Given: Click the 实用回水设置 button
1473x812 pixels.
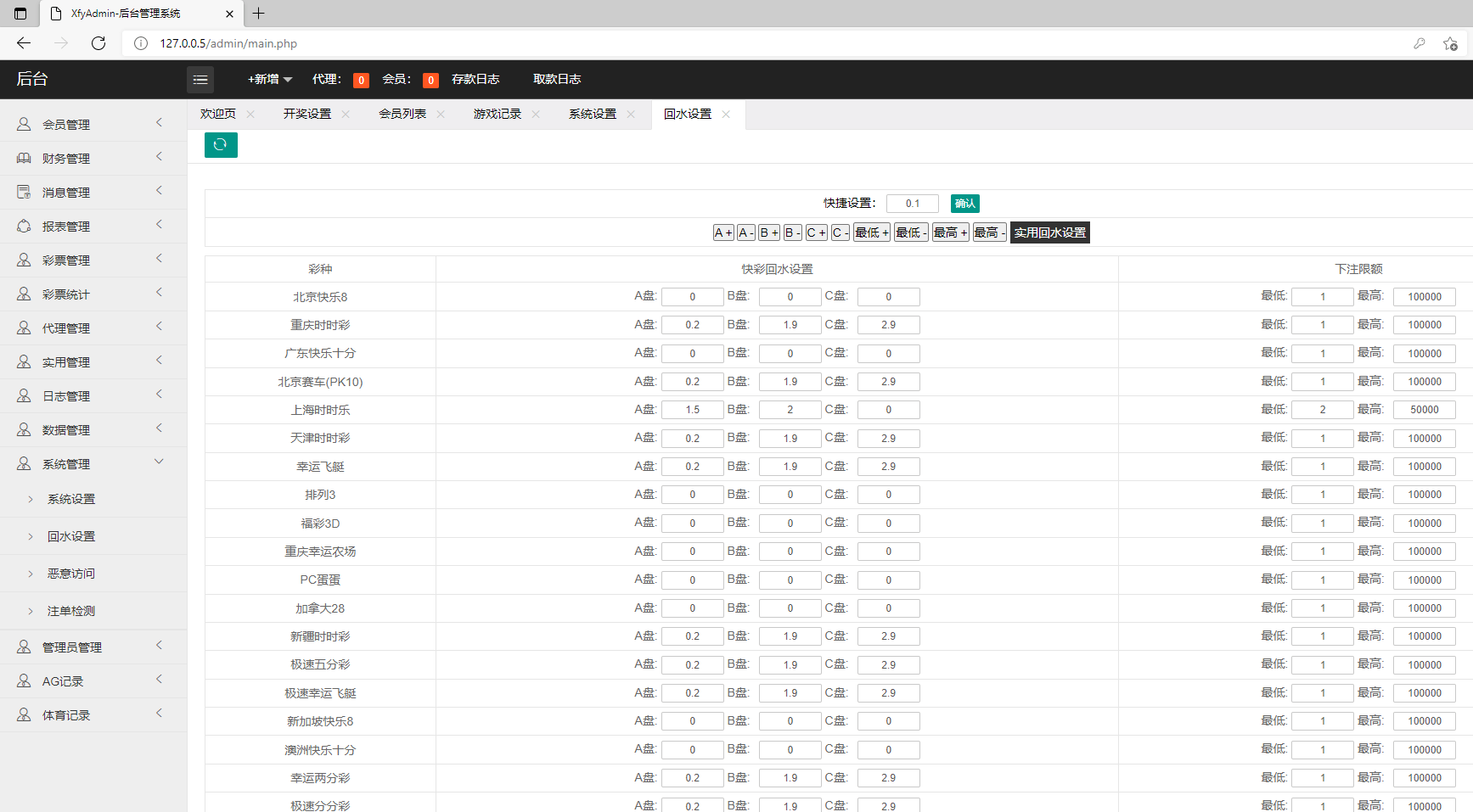Looking at the screenshot, I should click(1050, 232).
